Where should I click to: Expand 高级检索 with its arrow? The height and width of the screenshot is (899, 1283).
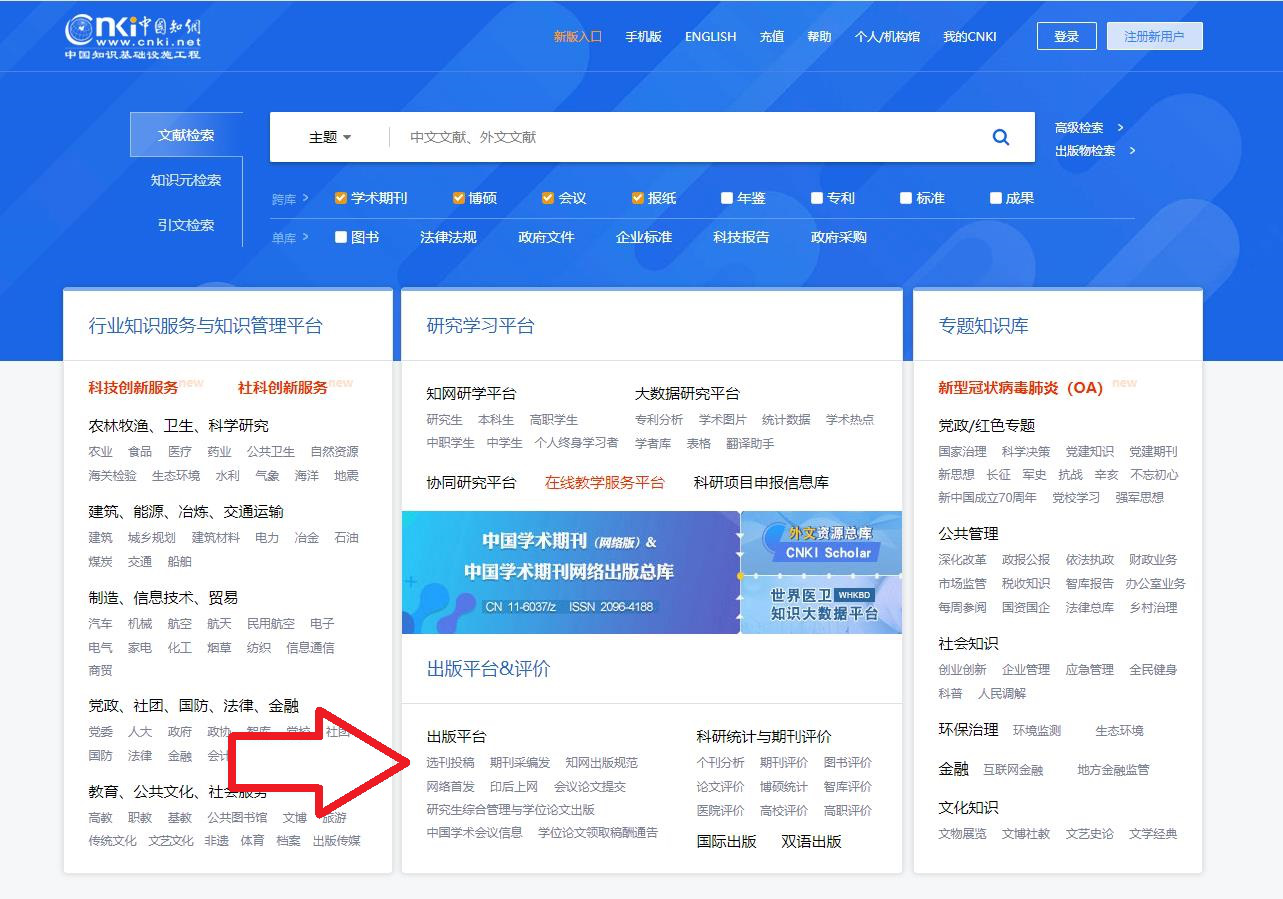tap(1120, 127)
